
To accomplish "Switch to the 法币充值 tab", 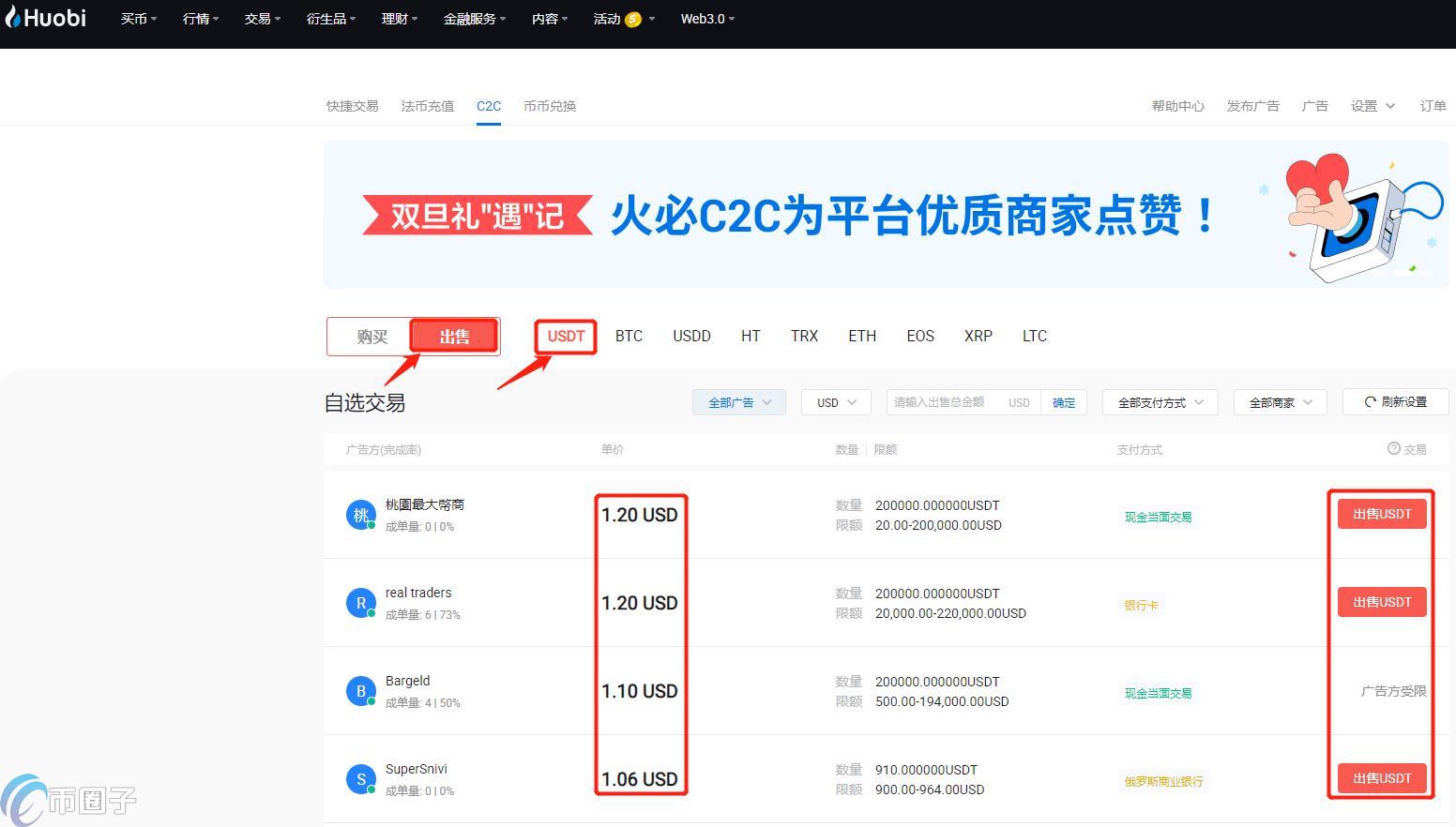I will pos(428,106).
